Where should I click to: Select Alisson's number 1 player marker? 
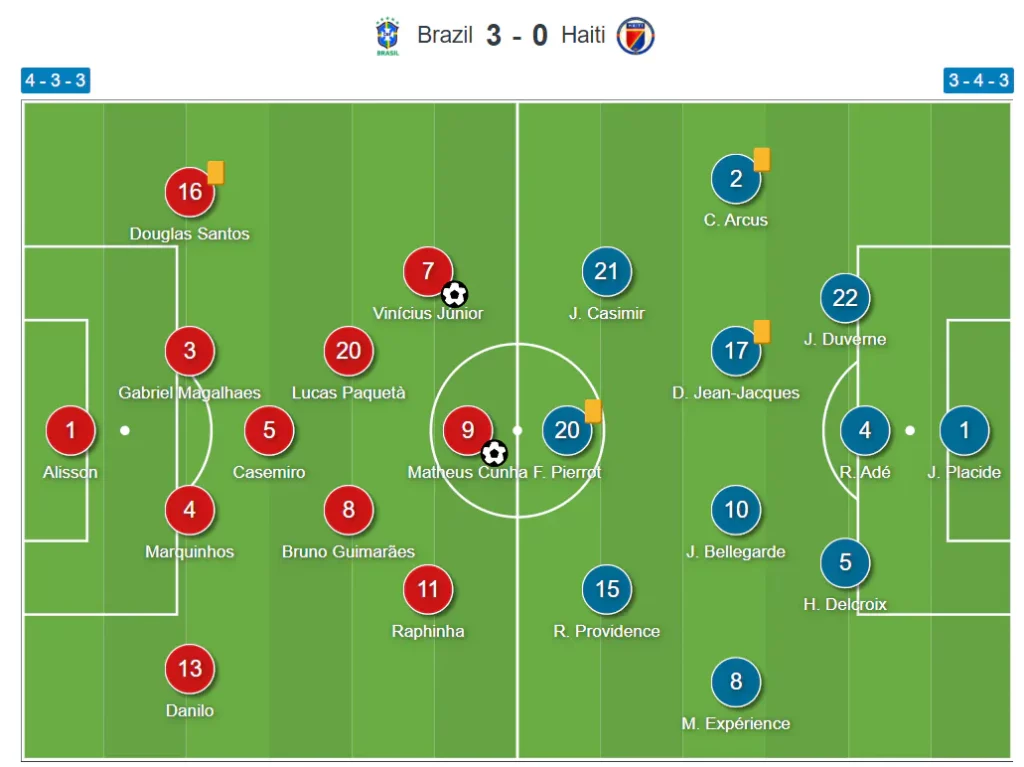71,431
